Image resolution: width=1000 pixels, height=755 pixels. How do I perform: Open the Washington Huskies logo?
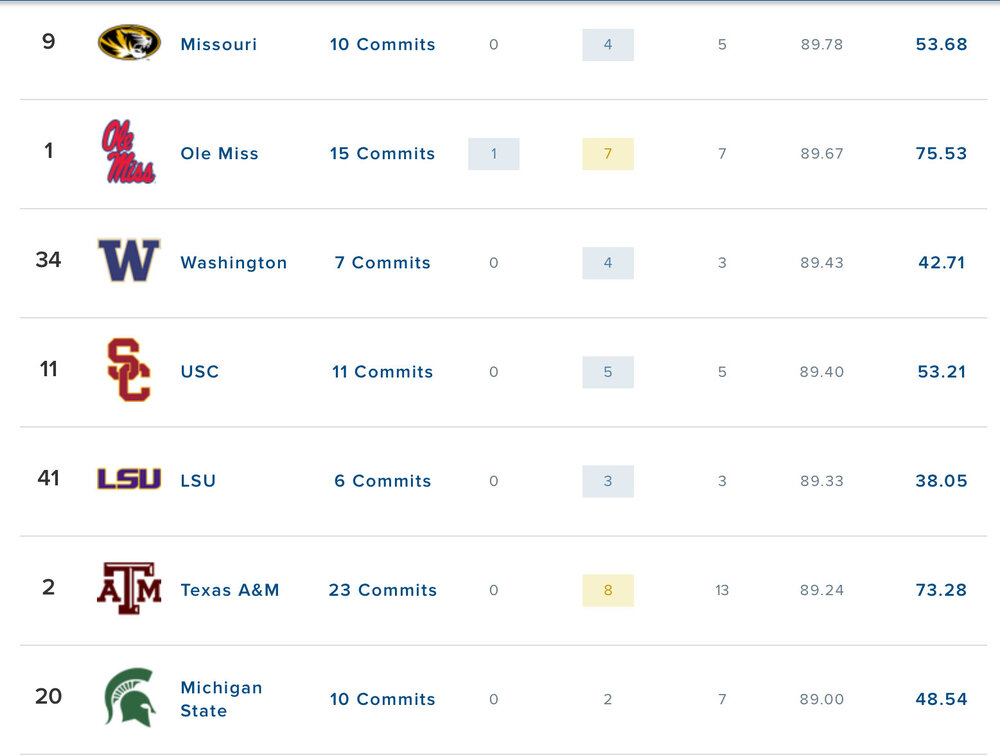129,261
